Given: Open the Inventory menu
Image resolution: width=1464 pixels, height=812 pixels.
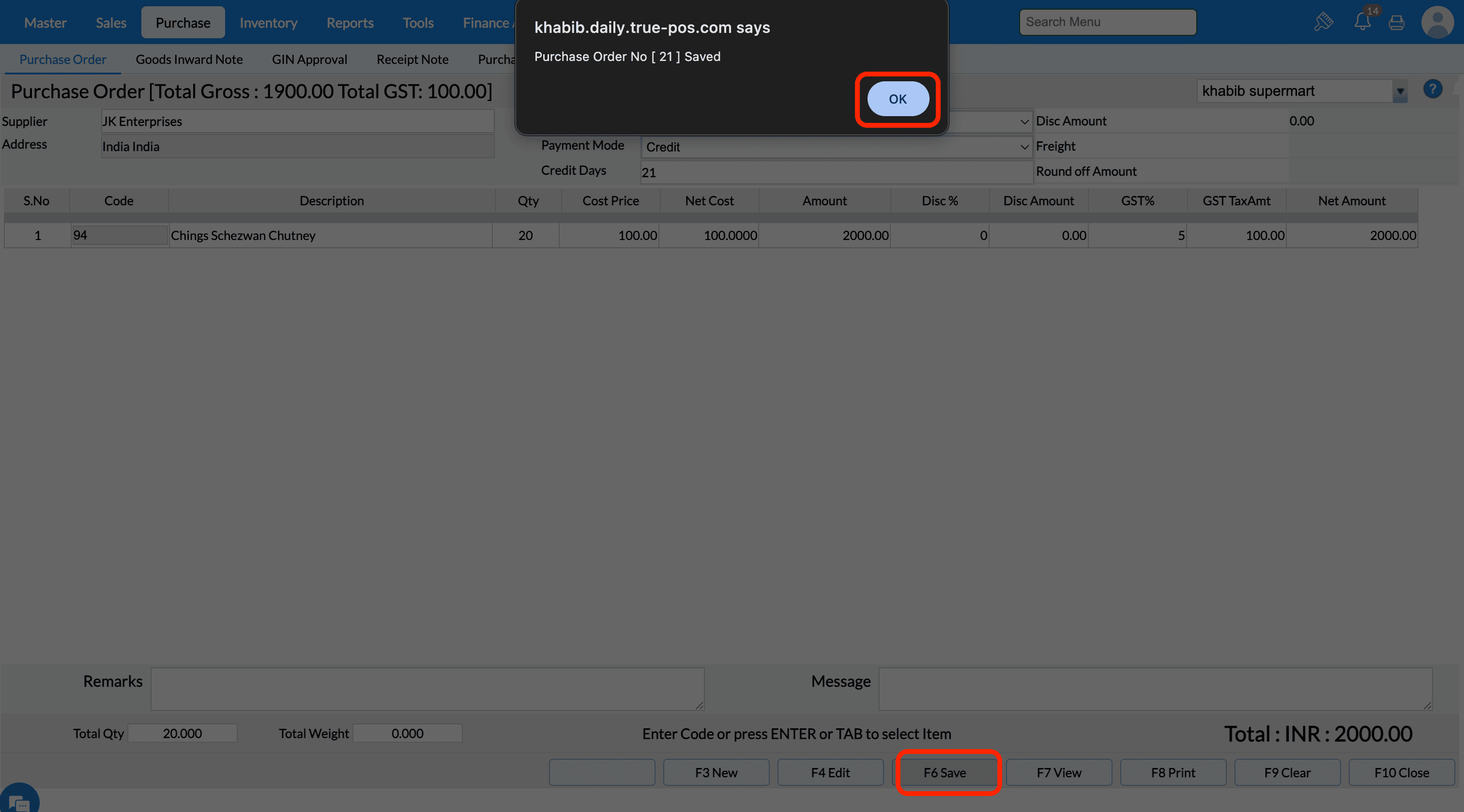Looking at the screenshot, I should pyautogui.click(x=268, y=23).
